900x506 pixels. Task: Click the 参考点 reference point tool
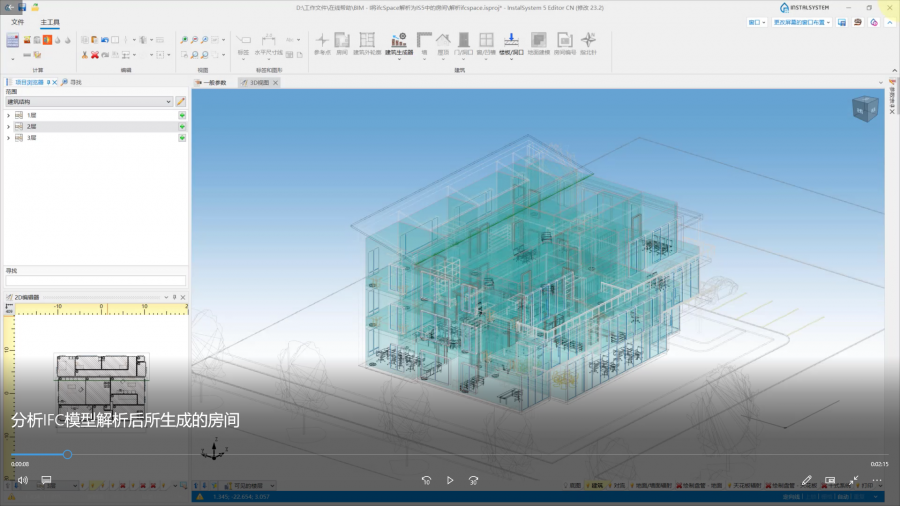point(322,42)
